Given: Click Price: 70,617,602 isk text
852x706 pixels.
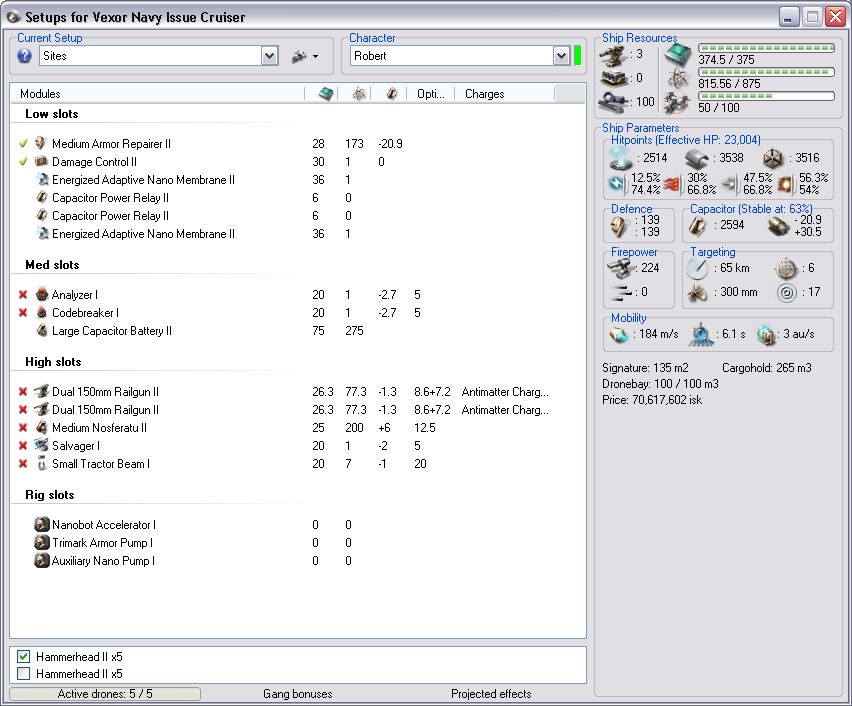Looking at the screenshot, I should pyautogui.click(x=651, y=400).
